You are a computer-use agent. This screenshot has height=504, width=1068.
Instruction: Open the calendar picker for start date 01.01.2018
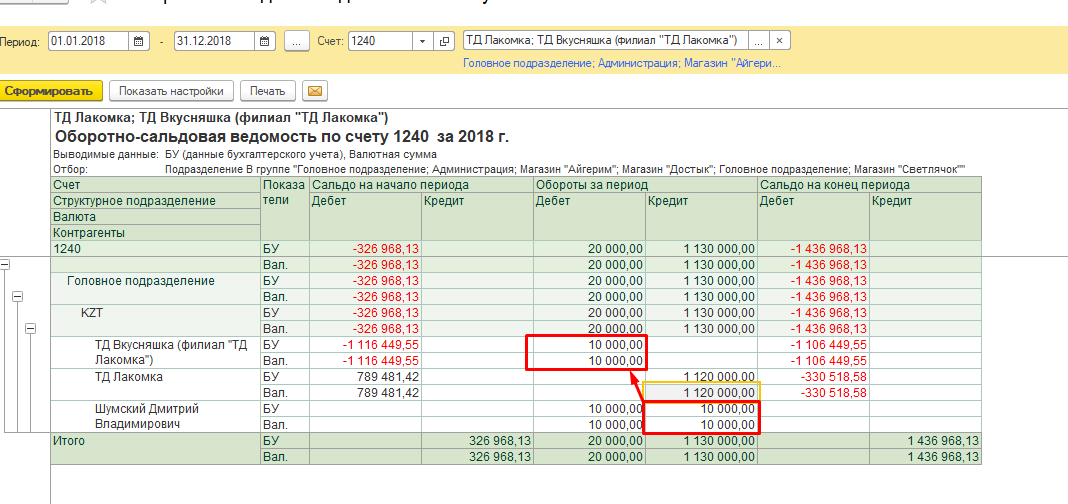(138, 41)
